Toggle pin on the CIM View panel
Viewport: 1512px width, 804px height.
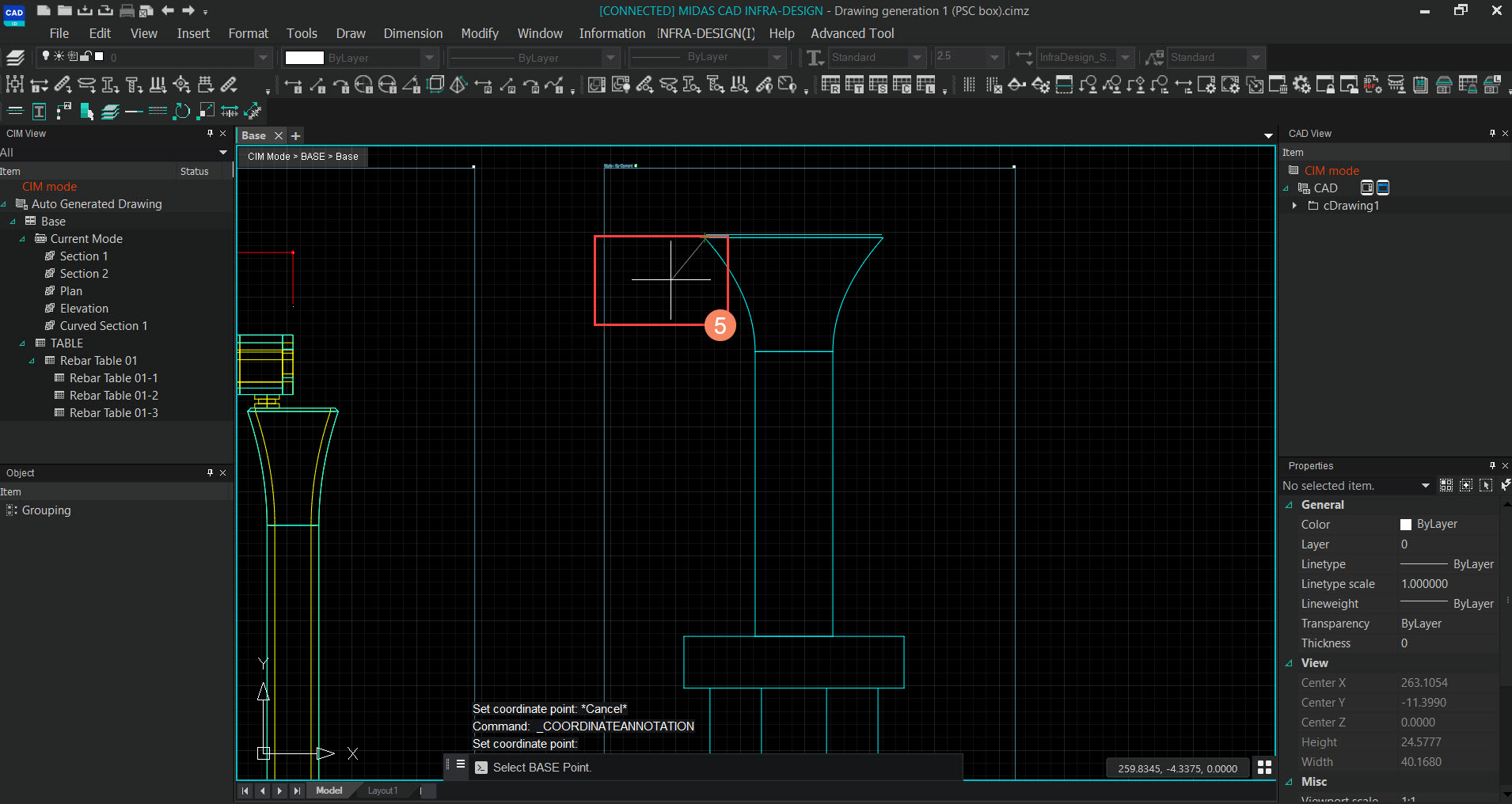210,133
